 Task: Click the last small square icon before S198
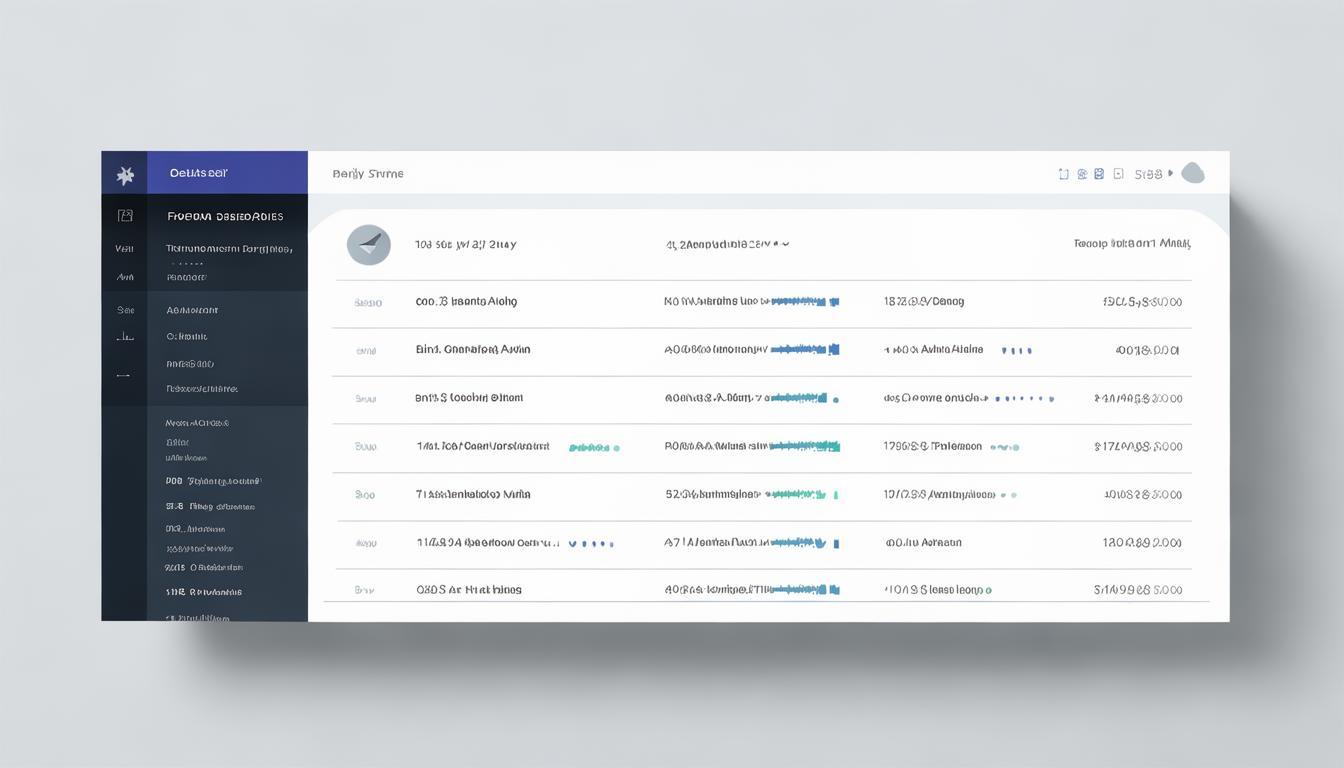[x=1118, y=174]
